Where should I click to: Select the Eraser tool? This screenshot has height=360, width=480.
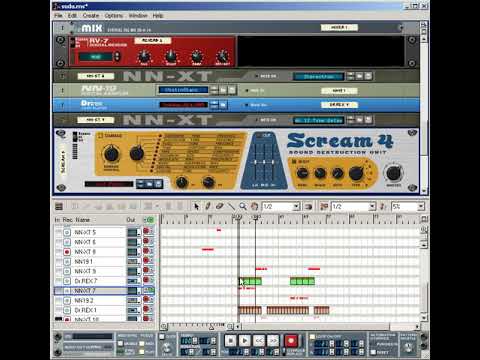coord(219,207)
